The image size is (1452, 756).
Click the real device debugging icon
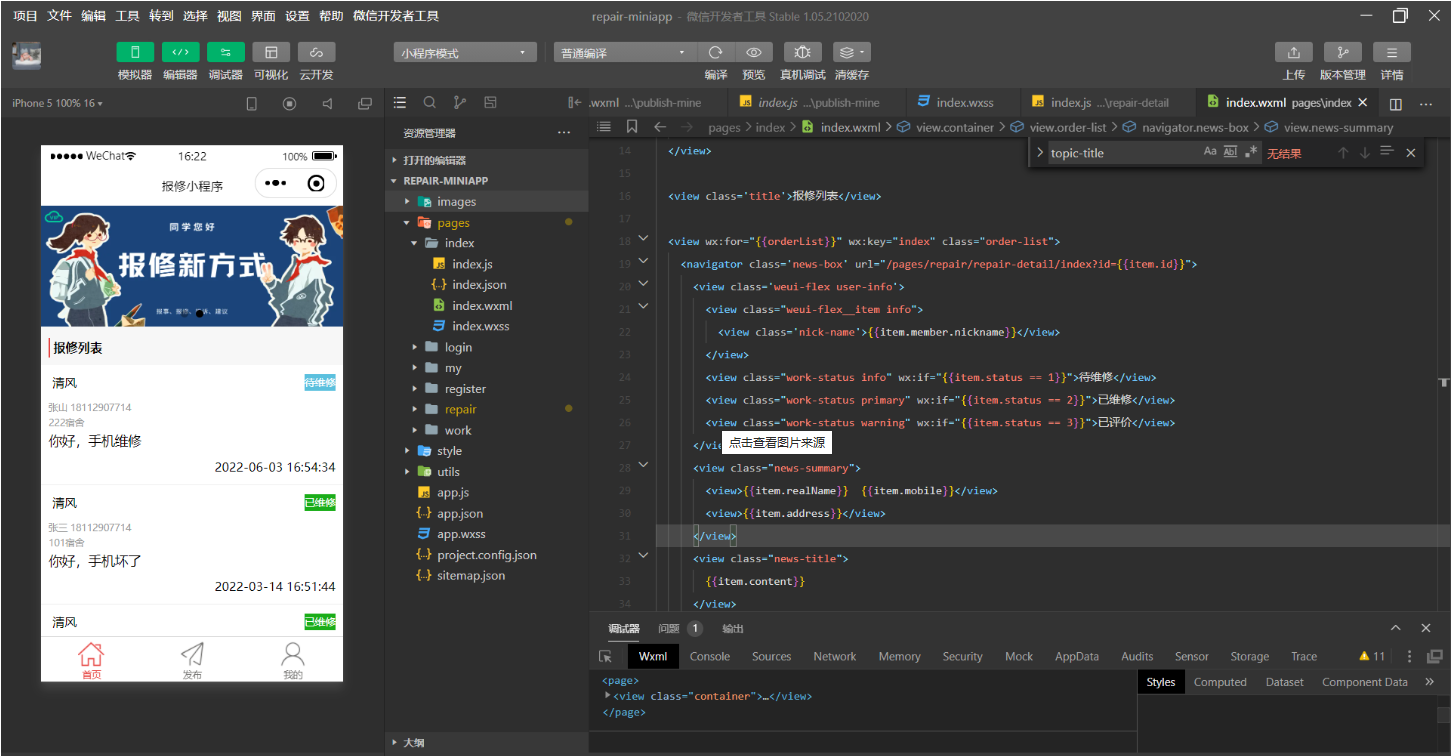point(802,53)
